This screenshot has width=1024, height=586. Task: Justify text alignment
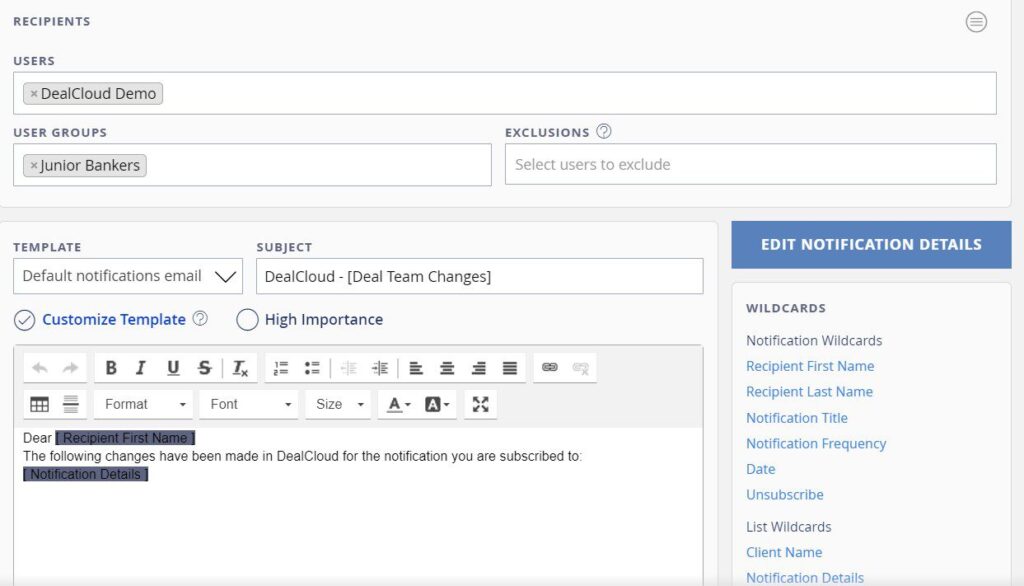tap(510, 368)
